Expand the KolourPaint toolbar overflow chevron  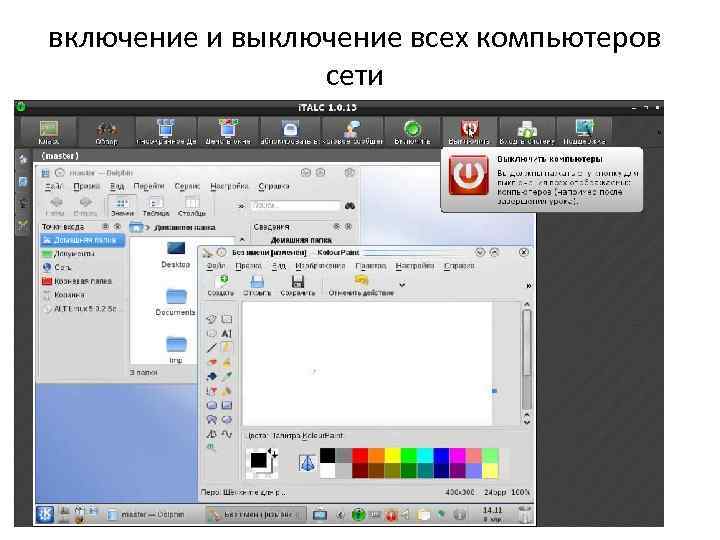point(529,285)
